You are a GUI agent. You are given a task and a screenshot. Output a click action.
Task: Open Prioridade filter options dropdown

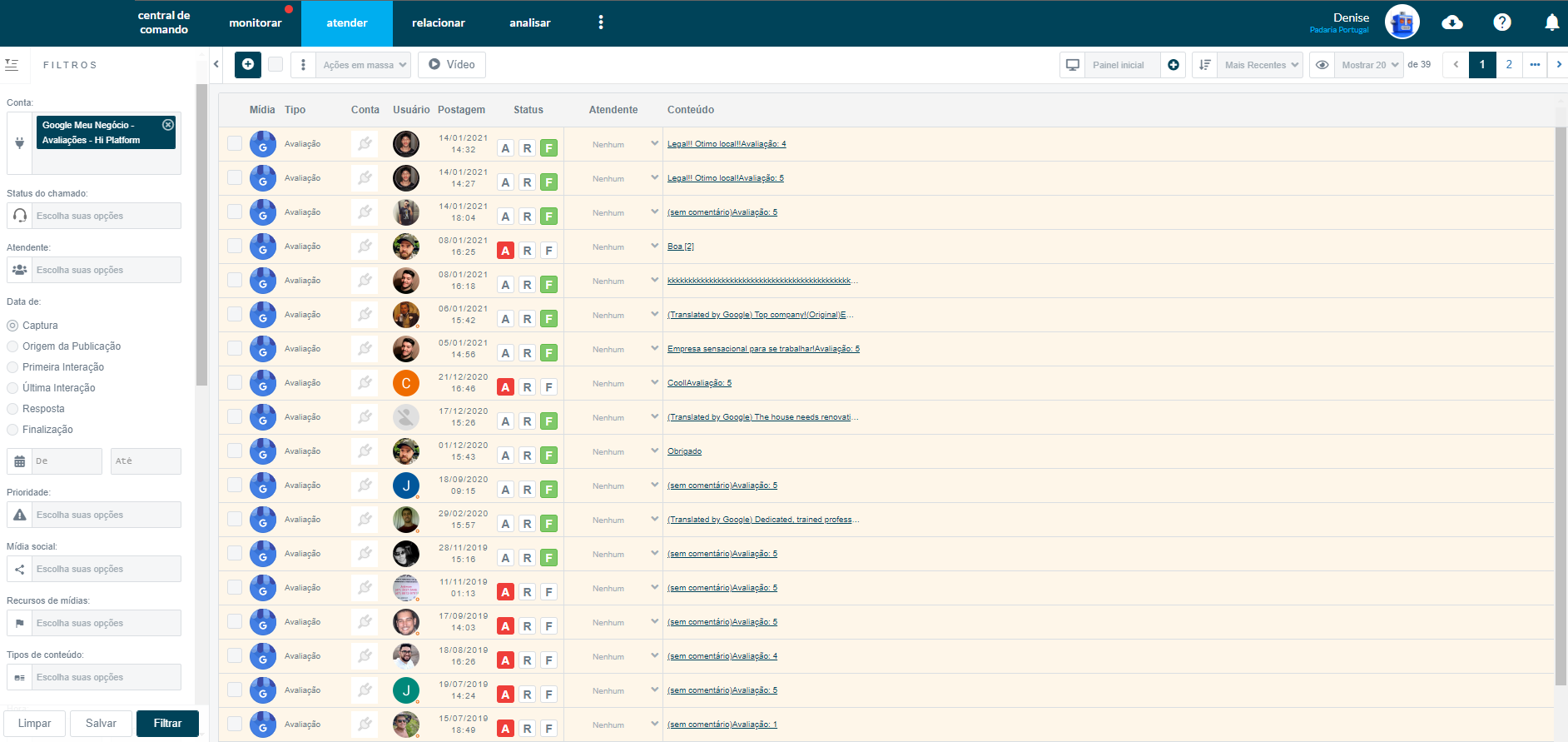click(x=106, y=515)
